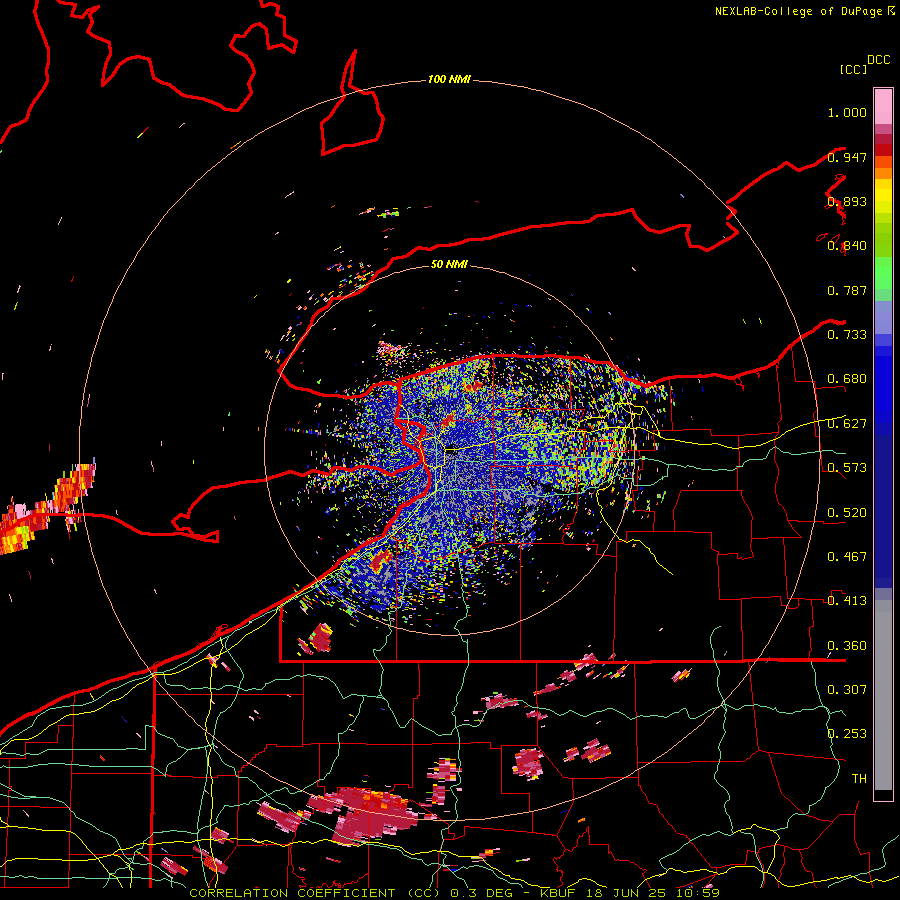Click the TH threshold legend label
900x900 pixels.
859,779
